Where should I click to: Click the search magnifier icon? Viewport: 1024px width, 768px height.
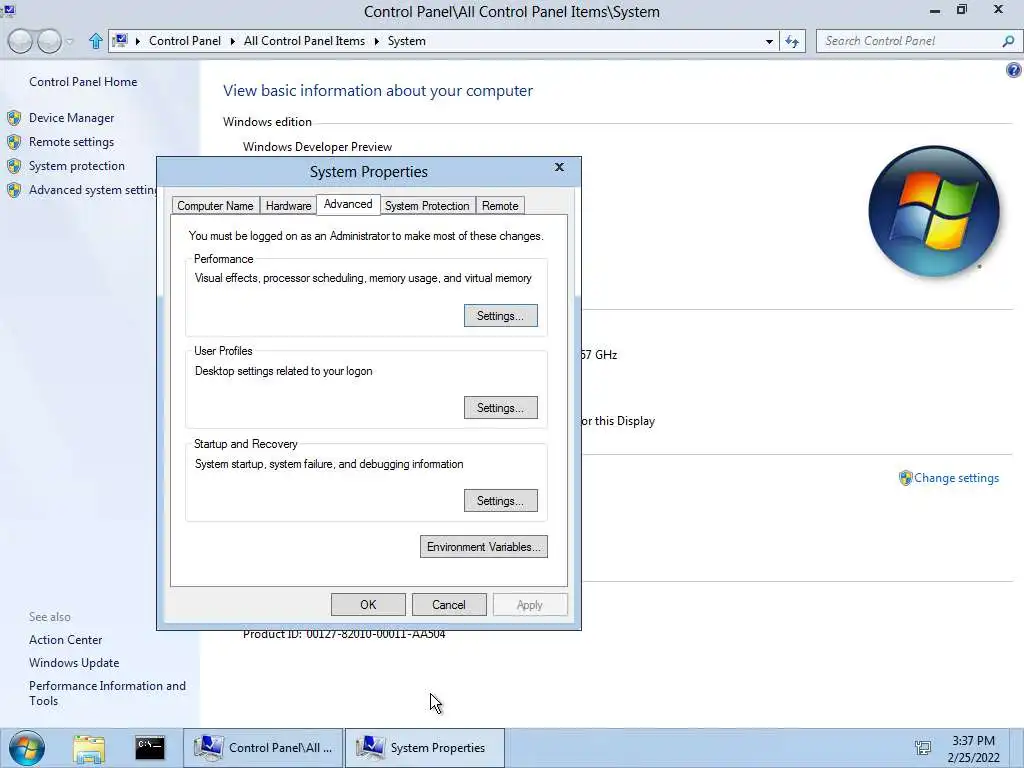[x=1008, y=41]
